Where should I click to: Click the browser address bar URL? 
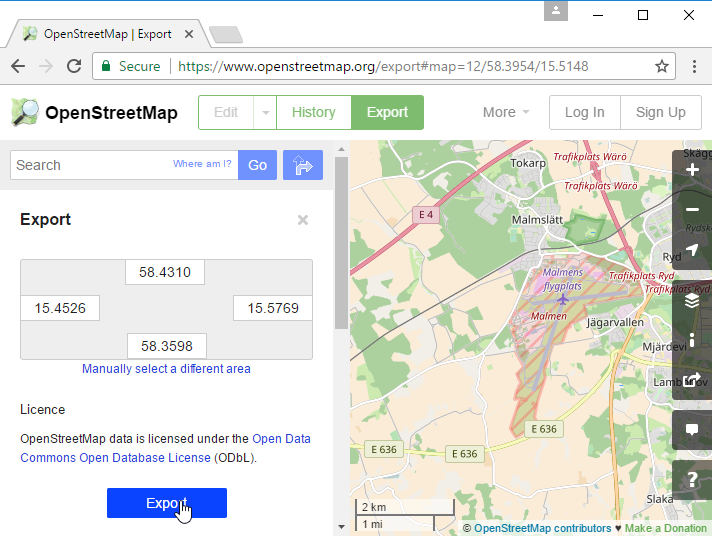pos(383,66)
